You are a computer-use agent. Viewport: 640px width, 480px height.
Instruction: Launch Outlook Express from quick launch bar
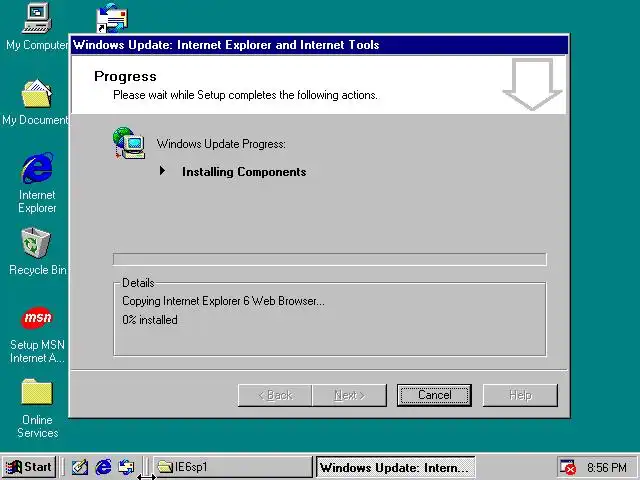point(126,467)
